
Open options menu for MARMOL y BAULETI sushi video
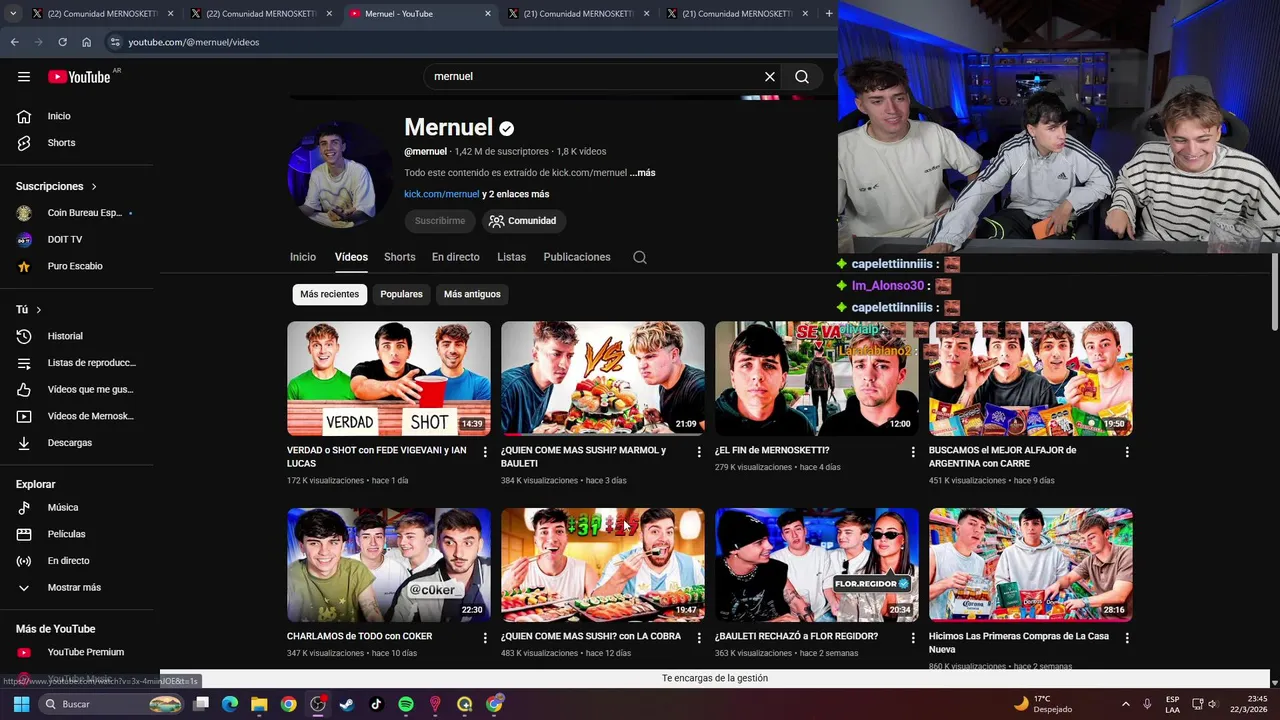pyautogui.click(x=699, y=452)
